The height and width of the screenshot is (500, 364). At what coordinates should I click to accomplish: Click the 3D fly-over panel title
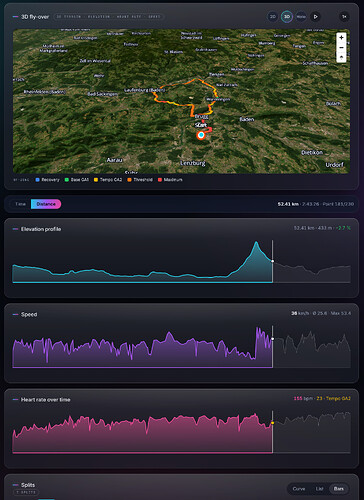35,17
